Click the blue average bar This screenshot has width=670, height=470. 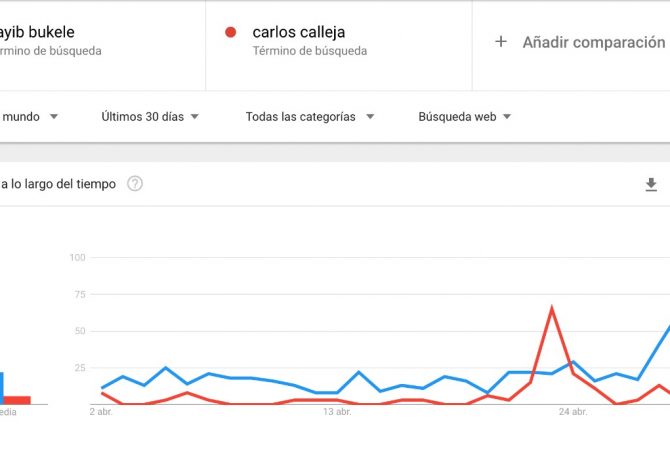point(2,388)
